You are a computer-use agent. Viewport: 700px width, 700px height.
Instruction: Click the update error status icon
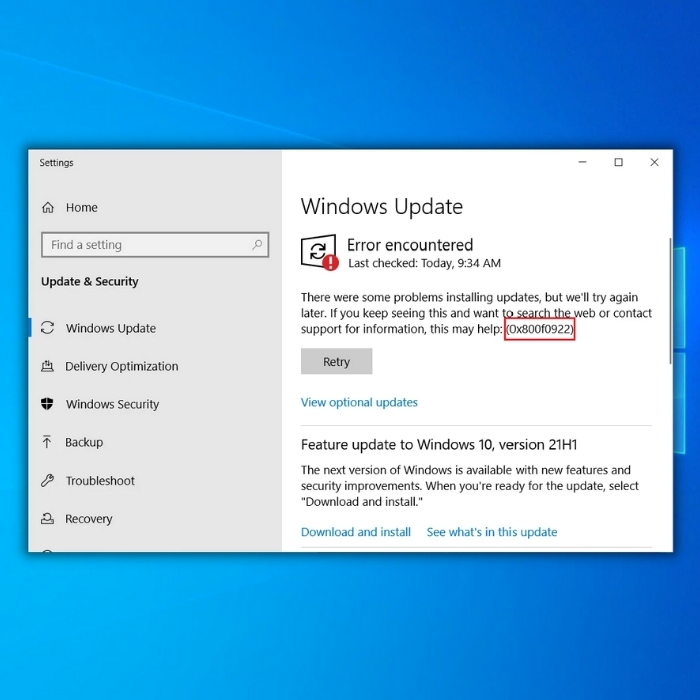(x=319, y=253)
